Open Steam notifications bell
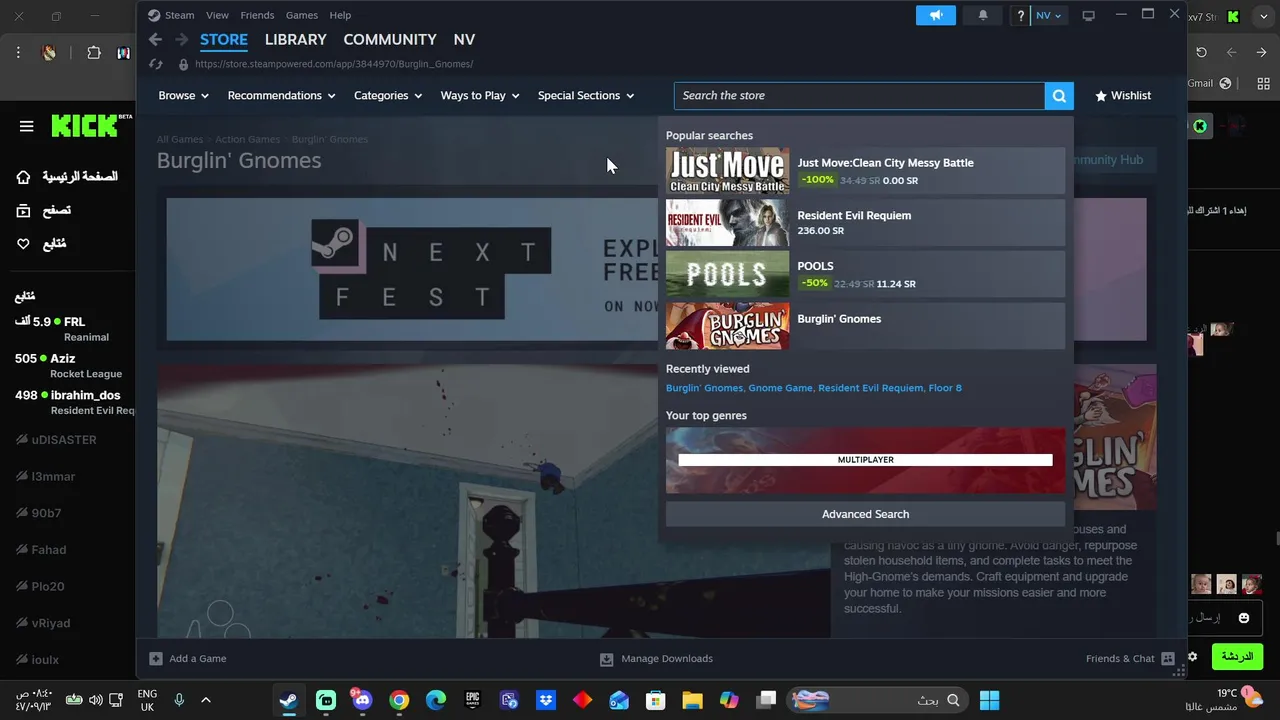Viewport: 1280px width, 720px height. (x=982, y=15)
